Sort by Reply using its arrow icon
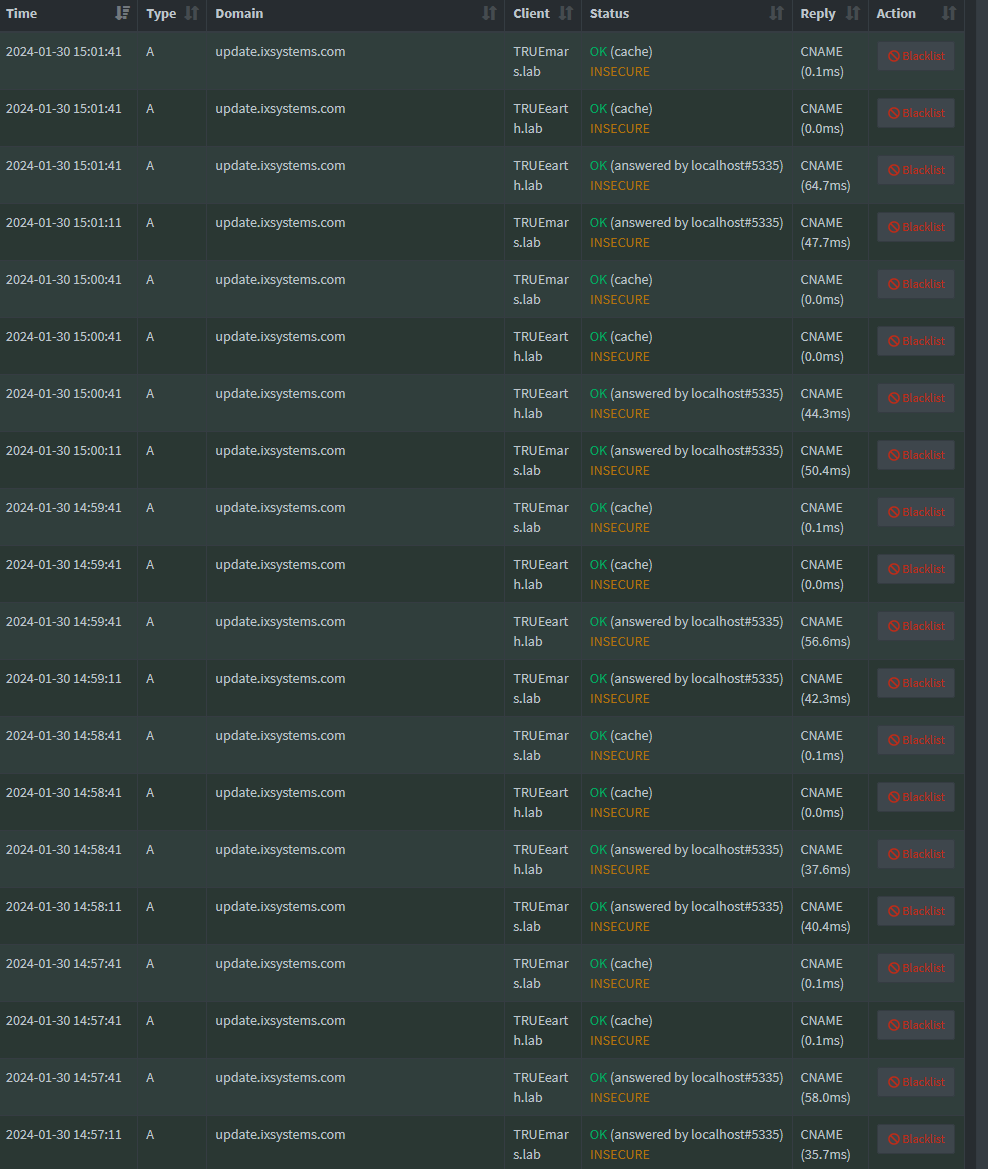Screen dimensions: 988x1169 853,13
